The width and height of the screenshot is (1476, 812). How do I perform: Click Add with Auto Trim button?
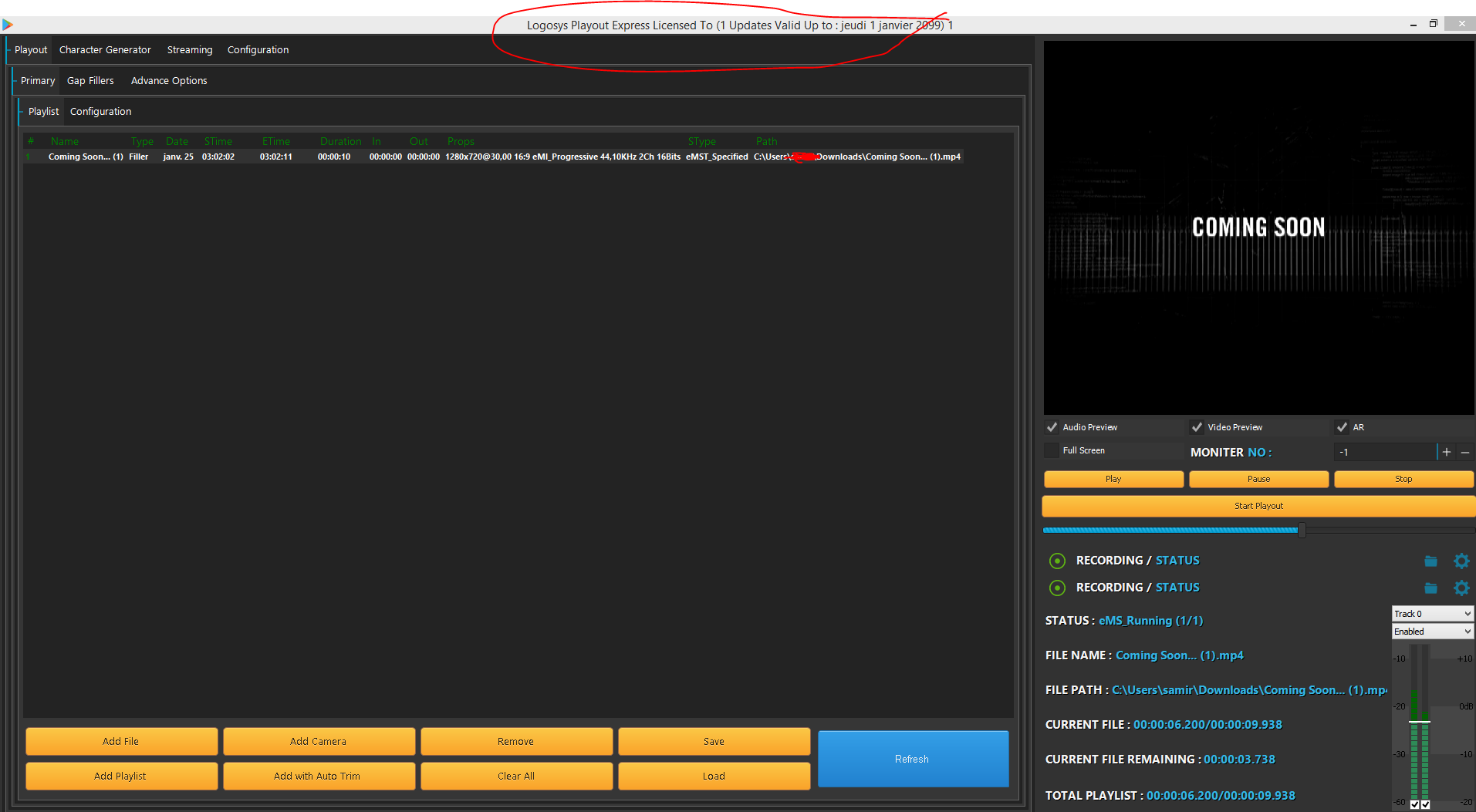[x=319, y=776]
